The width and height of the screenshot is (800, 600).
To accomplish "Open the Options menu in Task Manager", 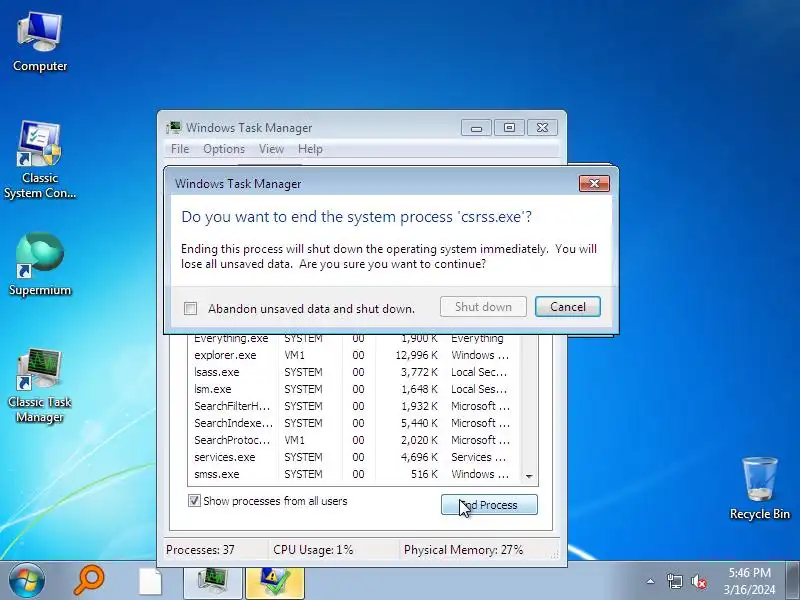I will coord(224,149).
